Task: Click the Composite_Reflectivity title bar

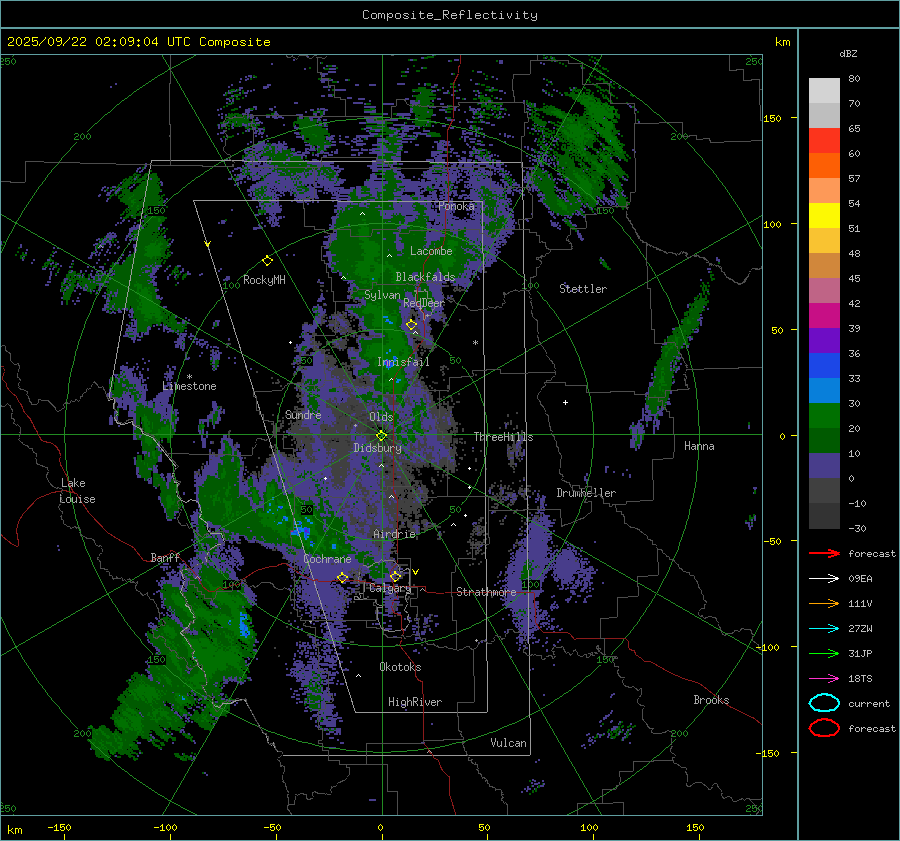Action: (x=449, y=14)
